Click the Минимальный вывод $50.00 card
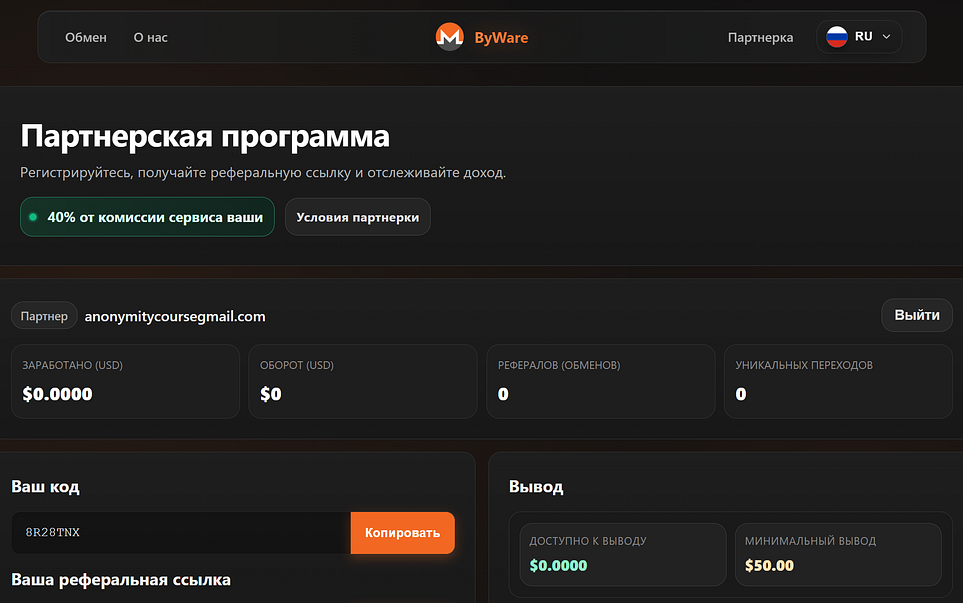963x603 pixels. tap(838, 554)
